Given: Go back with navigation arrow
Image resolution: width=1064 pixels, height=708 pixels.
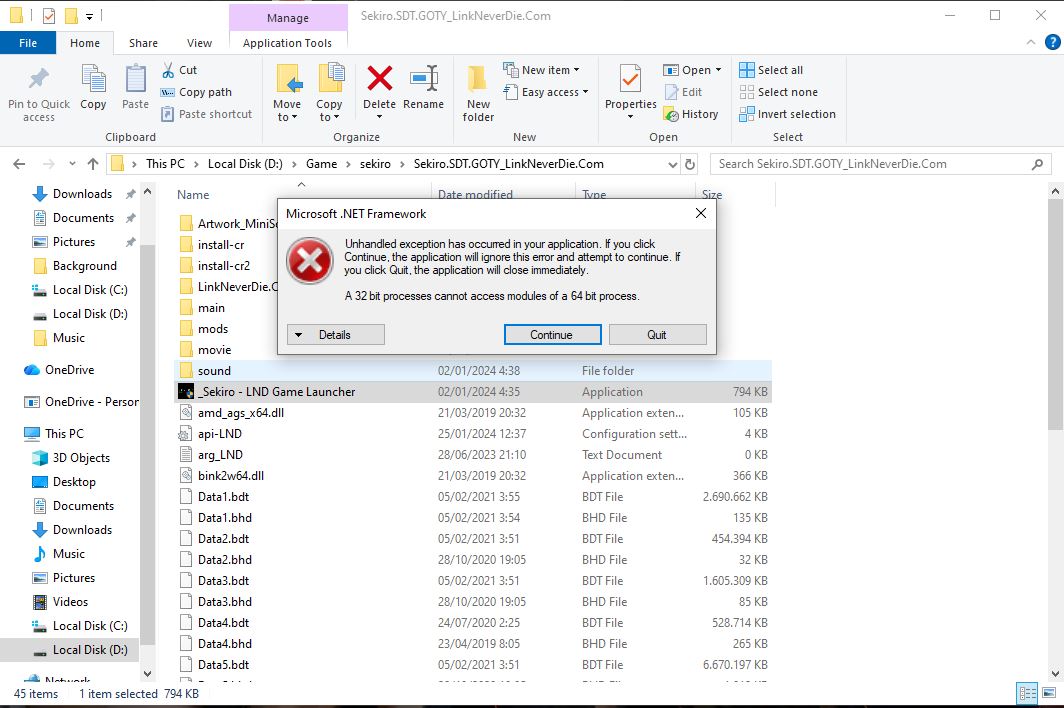Looking at the screenshot, I should (19, 164).
